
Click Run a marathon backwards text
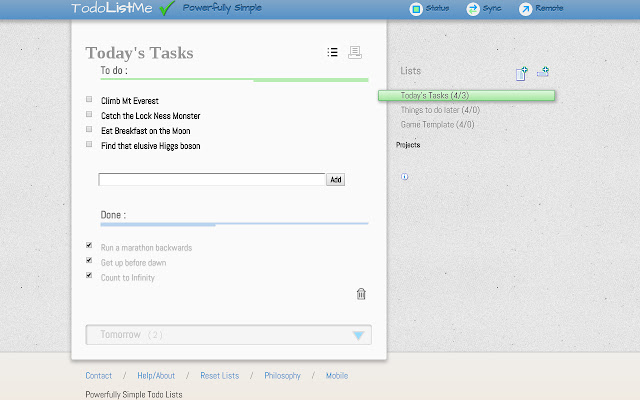pyautogui.click(x=147, y=248)
